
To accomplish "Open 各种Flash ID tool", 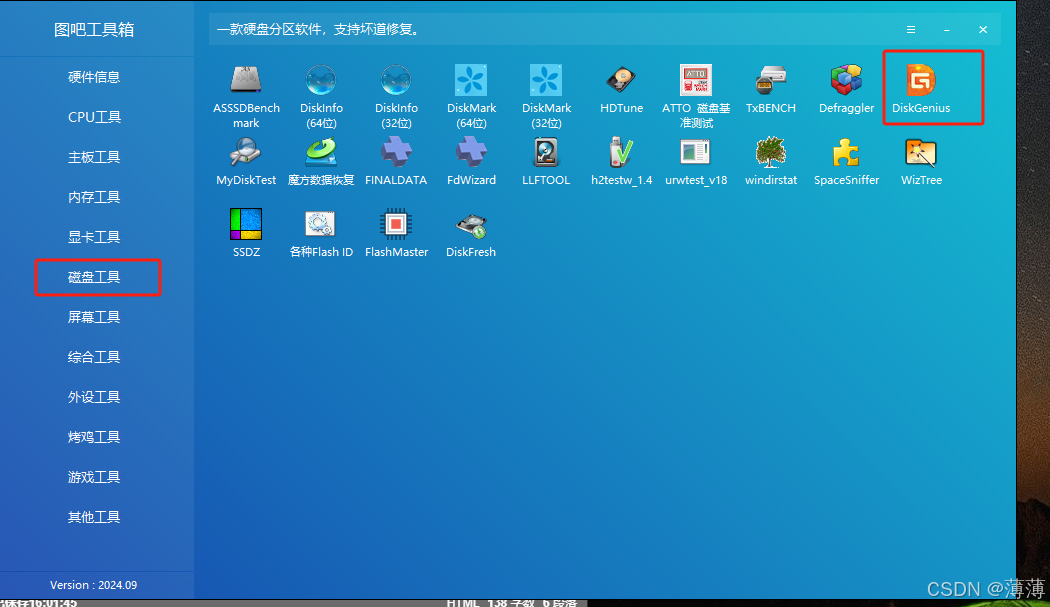I will coord(321,233).
